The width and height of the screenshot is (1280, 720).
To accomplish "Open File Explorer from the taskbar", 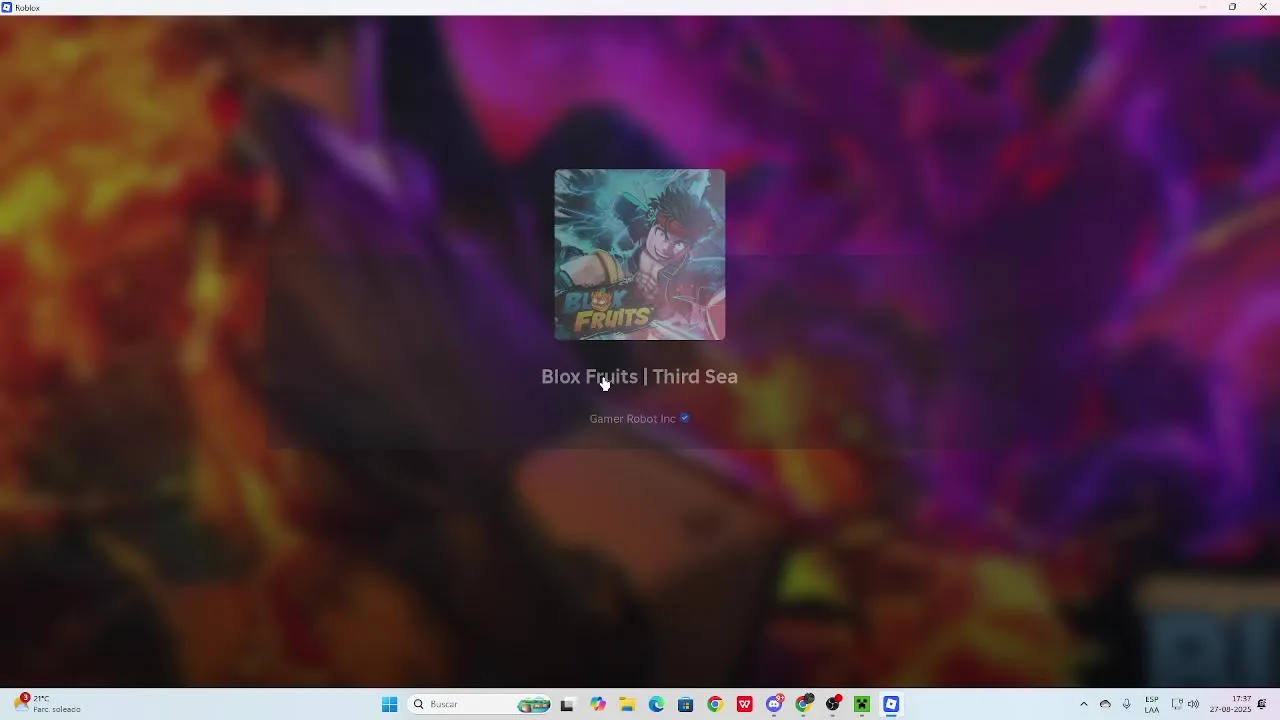I will 627,704.
